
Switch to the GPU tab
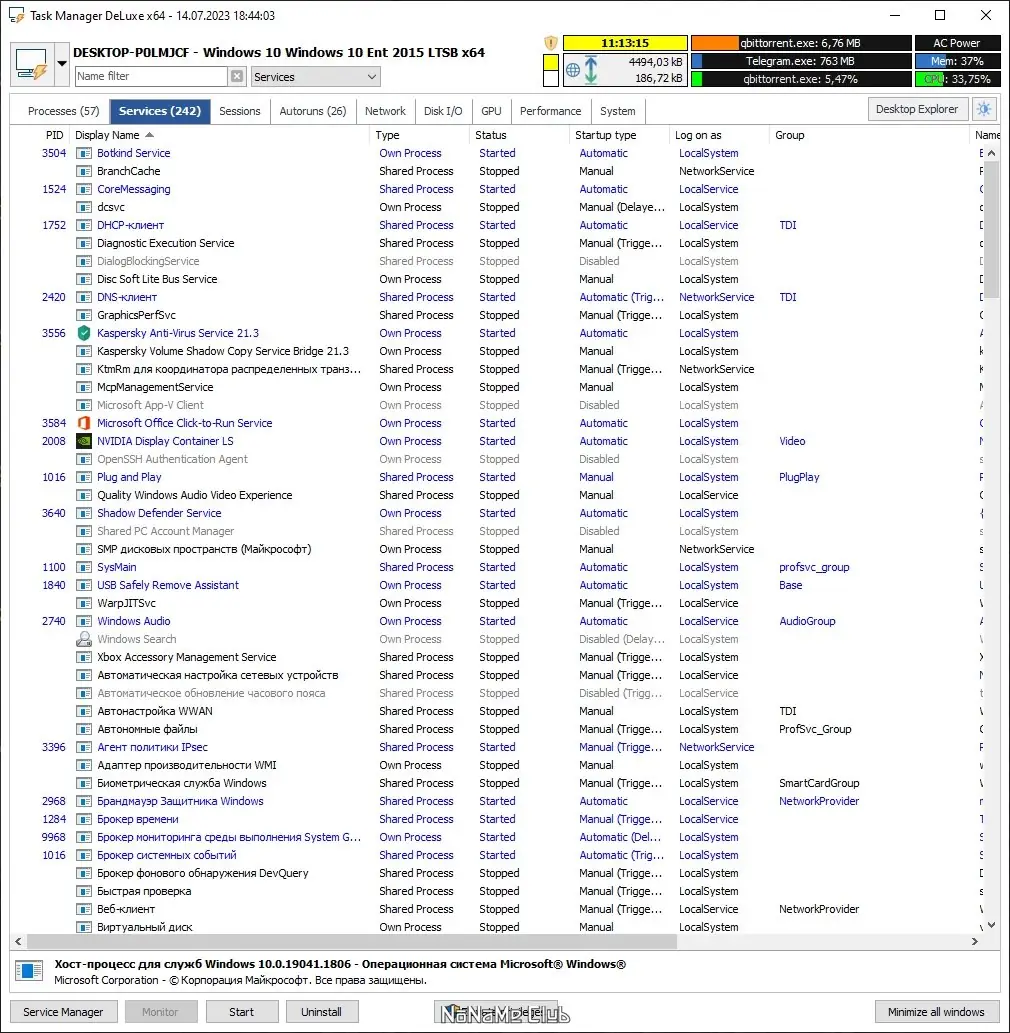point(491,111)
